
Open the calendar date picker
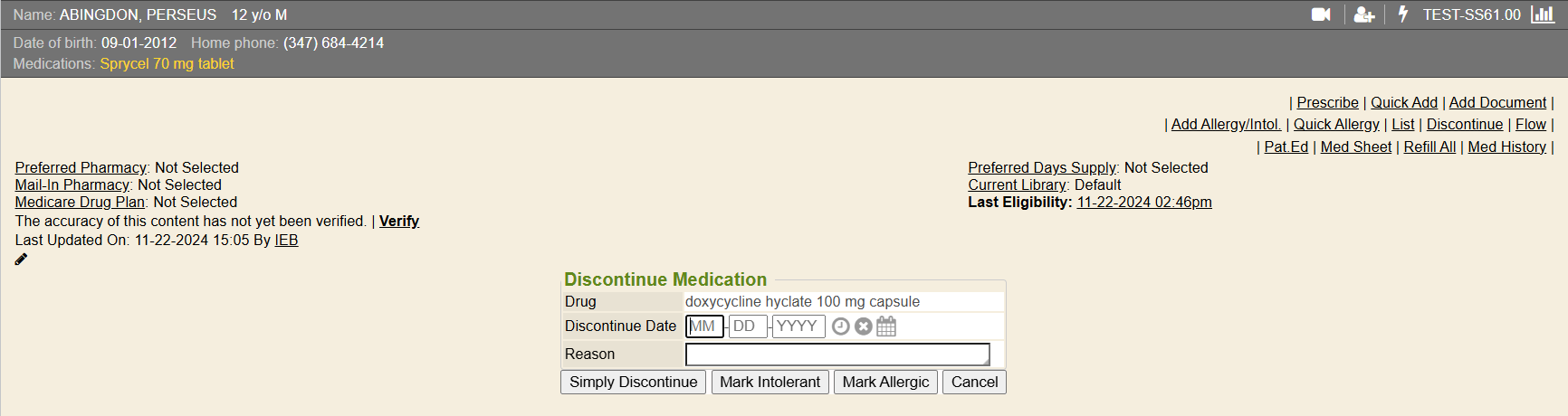click(886, 326)
